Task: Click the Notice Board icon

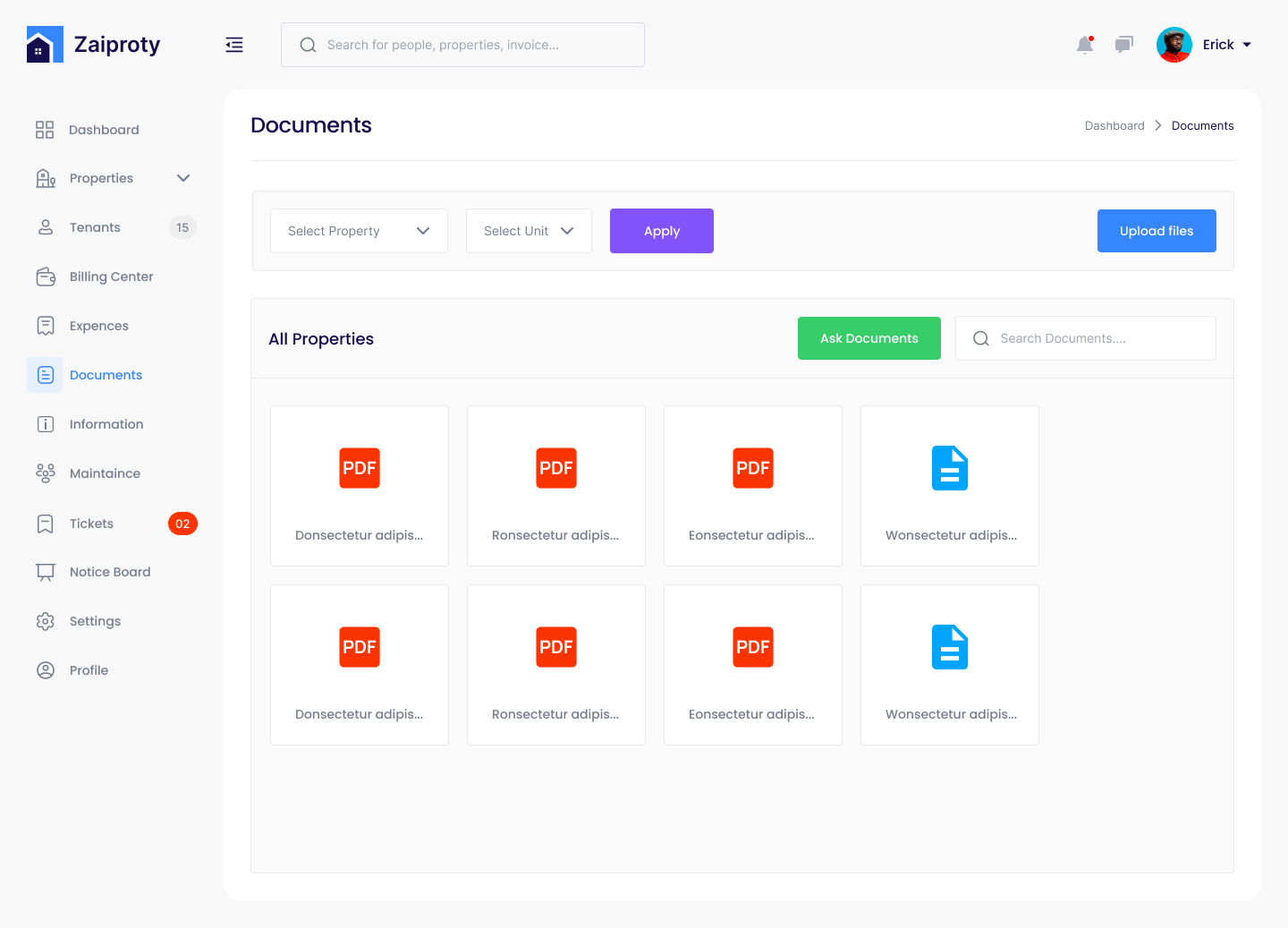Action: pyautogui.click(x=46, y=573)
